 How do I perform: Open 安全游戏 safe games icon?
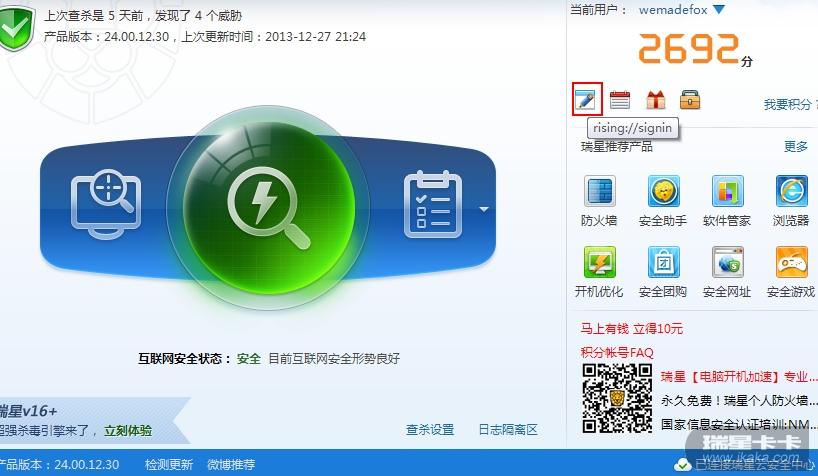click(791, 263)
